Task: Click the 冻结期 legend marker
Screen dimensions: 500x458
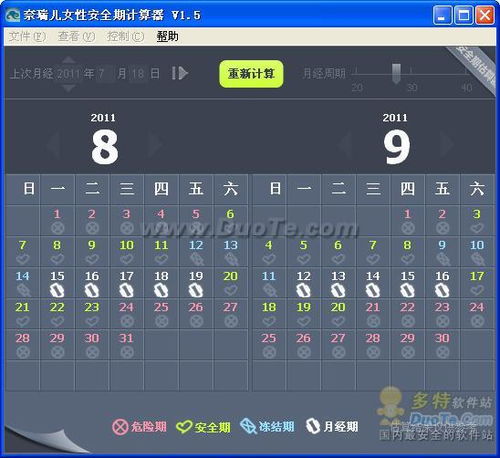Action: click(x=248, y=426)
